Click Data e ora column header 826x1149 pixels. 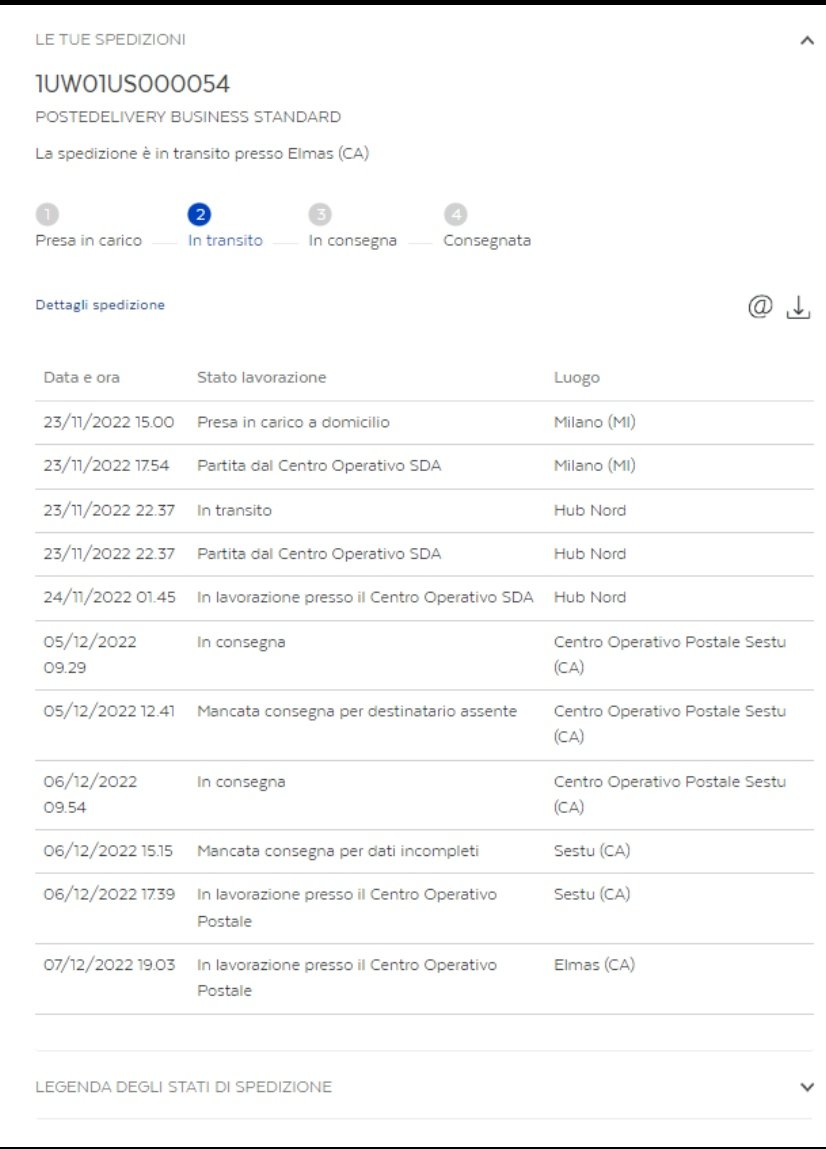click(x=81, y=377)
